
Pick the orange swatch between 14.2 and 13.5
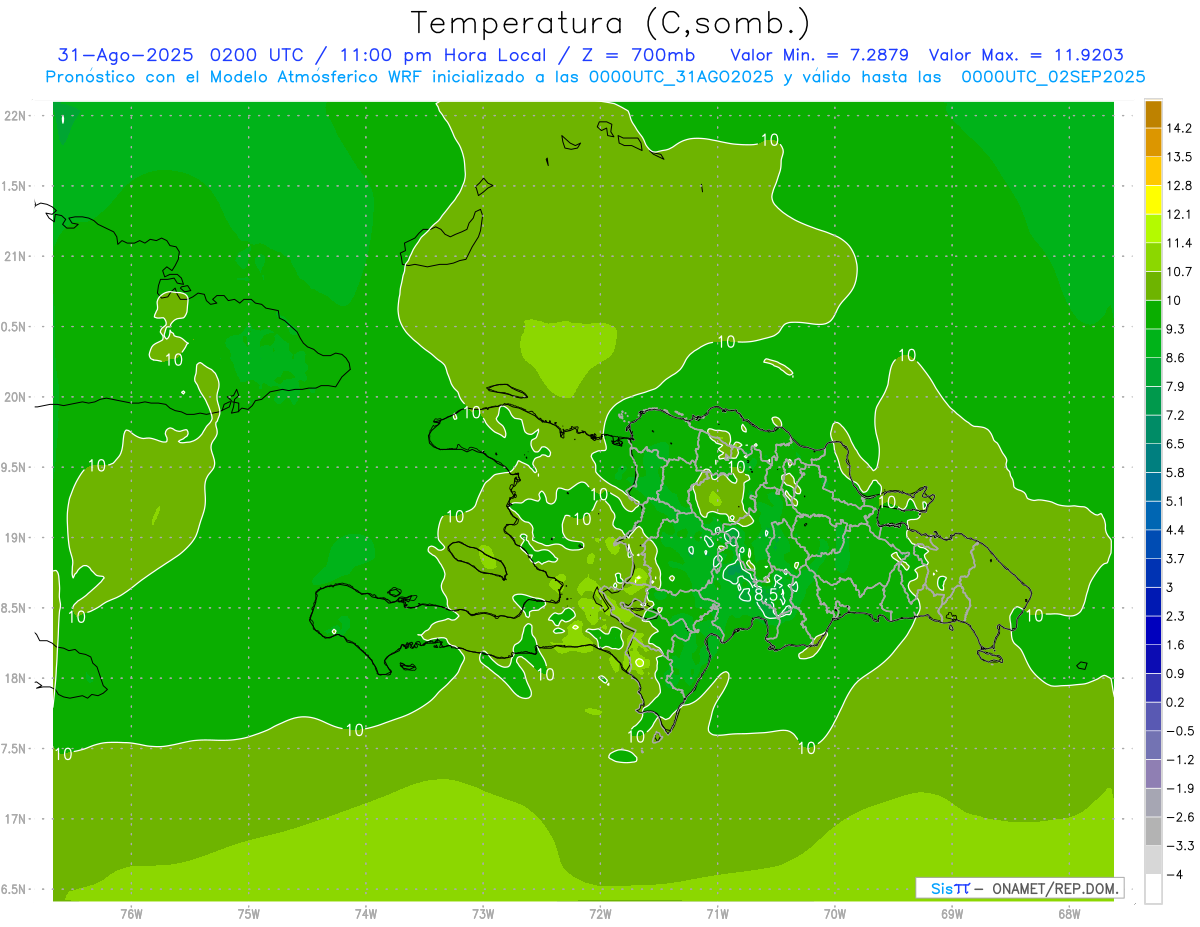point(1153,142)
